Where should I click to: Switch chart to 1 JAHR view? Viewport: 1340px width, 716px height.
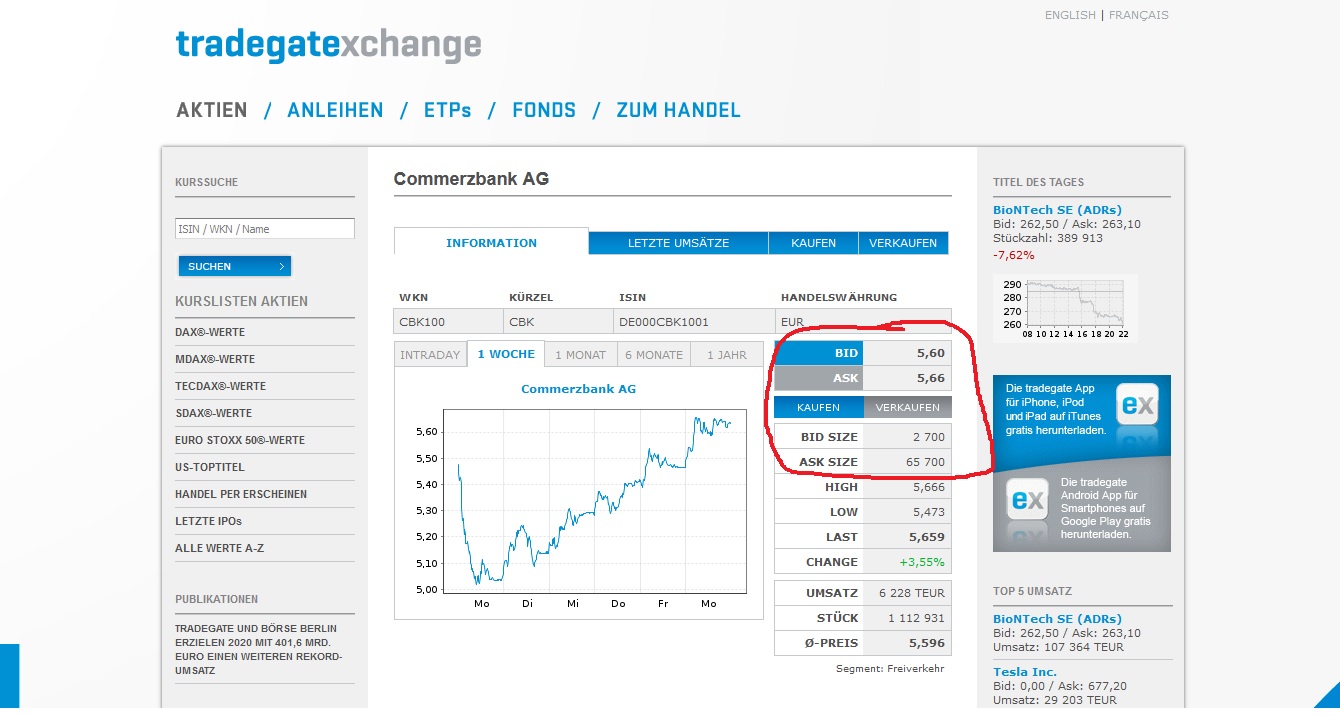[x=726, y=354]
